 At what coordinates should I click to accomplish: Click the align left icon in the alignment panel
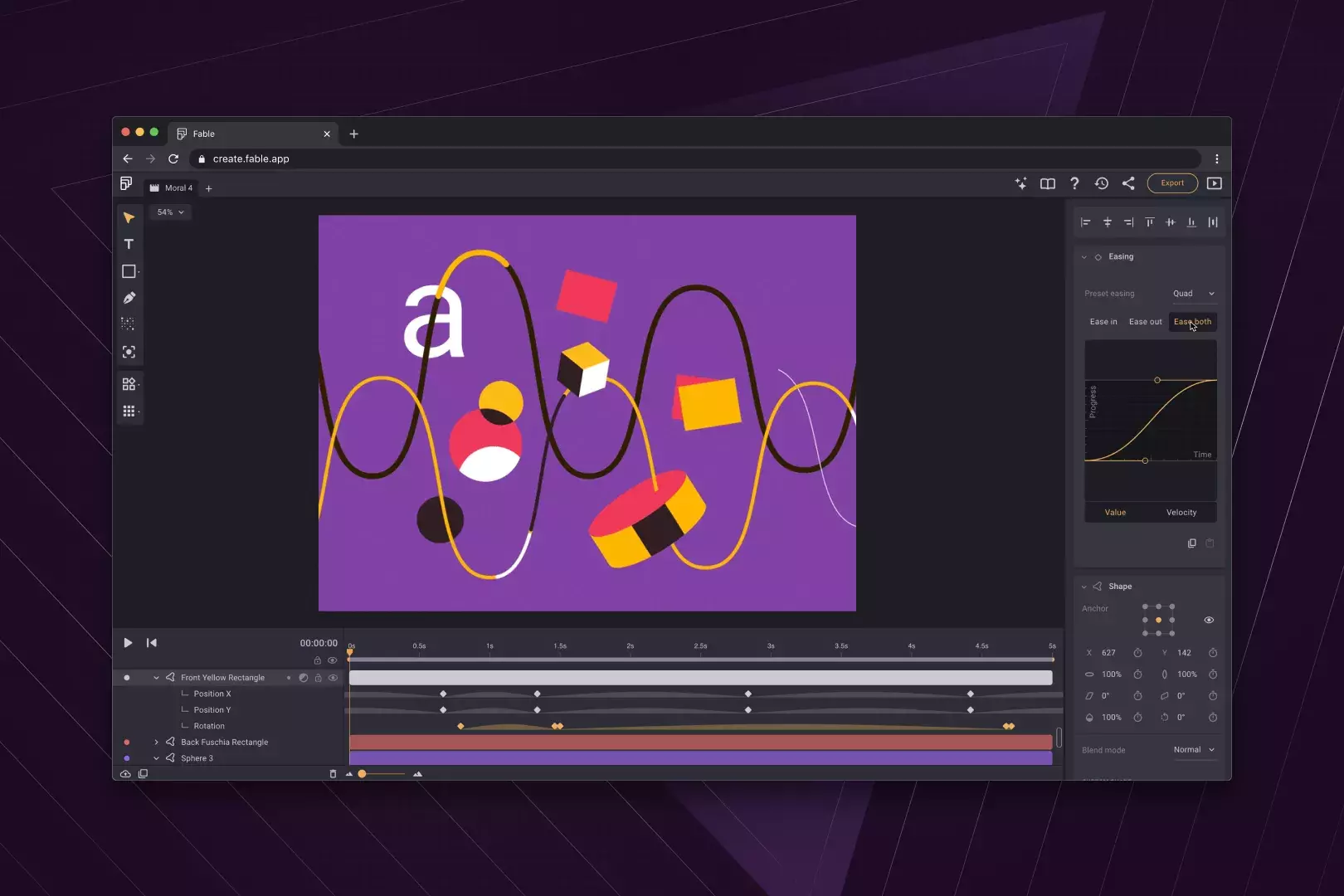click(1084, 222)
